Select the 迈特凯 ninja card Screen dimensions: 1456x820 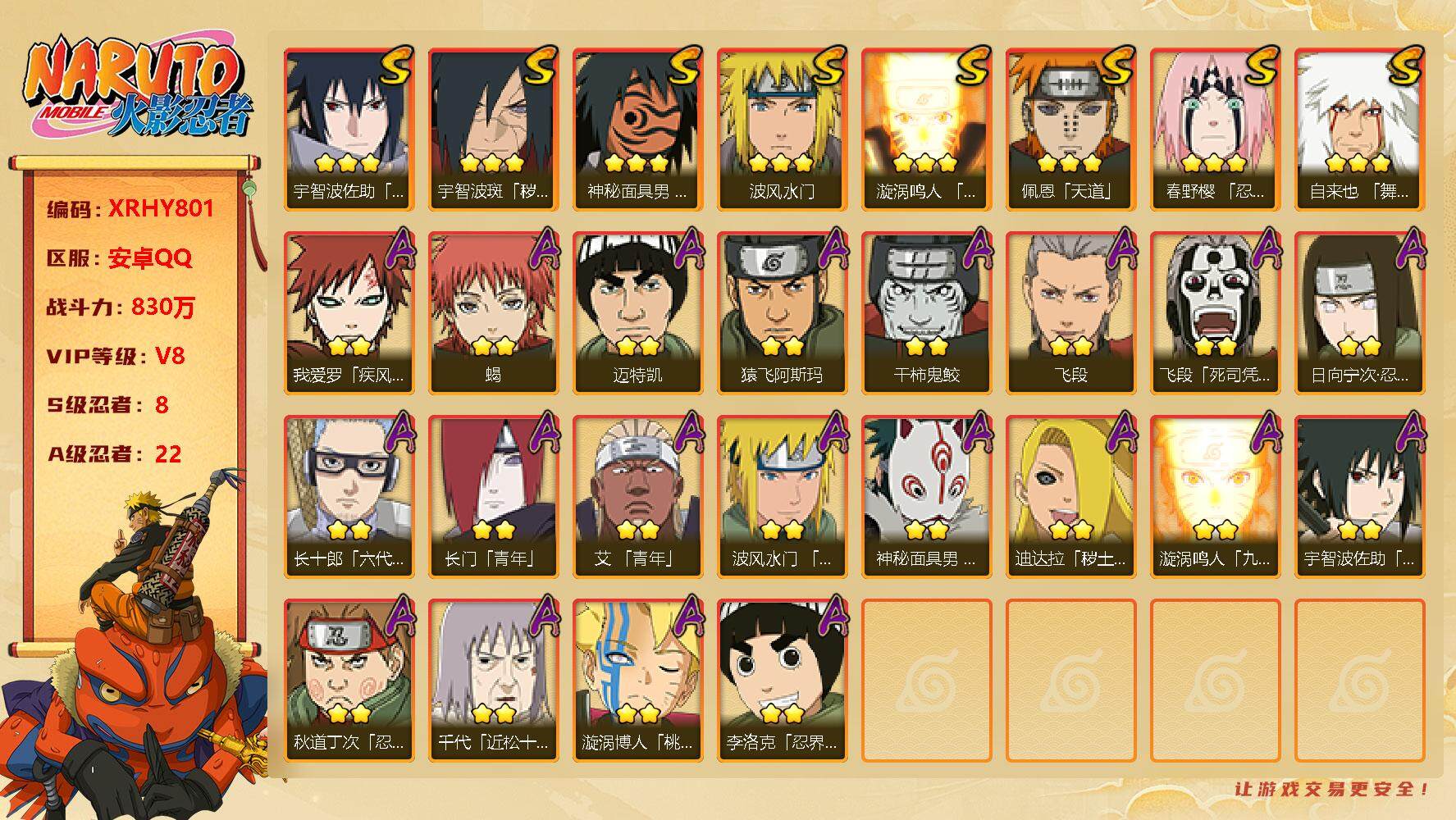pos(637,313)
